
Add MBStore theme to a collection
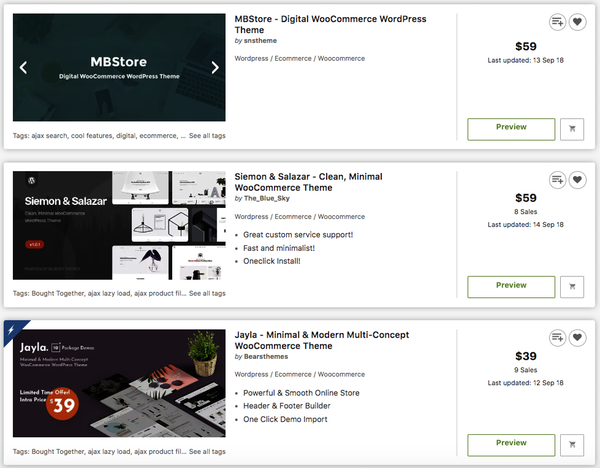pos(558,22)
